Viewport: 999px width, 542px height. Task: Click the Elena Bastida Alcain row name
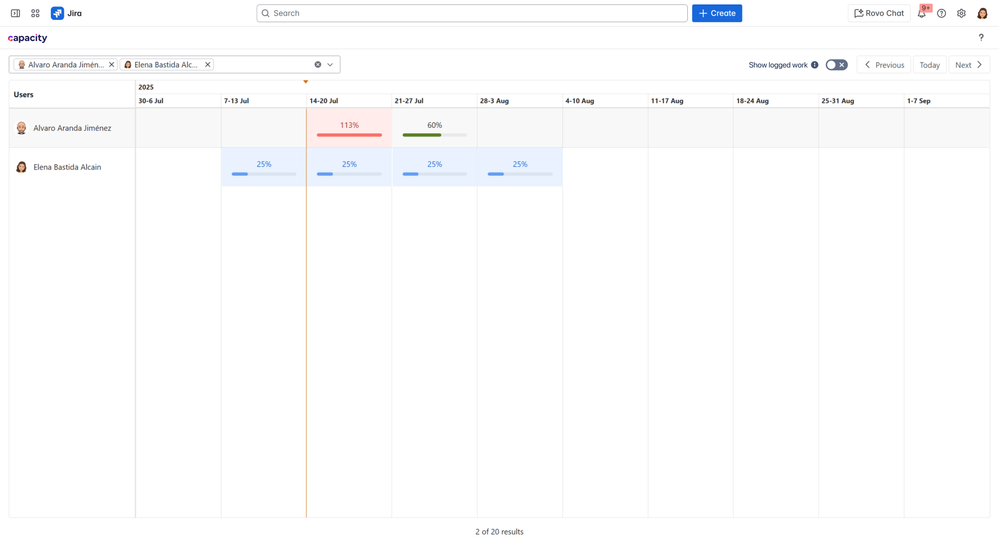pos(67,167)
